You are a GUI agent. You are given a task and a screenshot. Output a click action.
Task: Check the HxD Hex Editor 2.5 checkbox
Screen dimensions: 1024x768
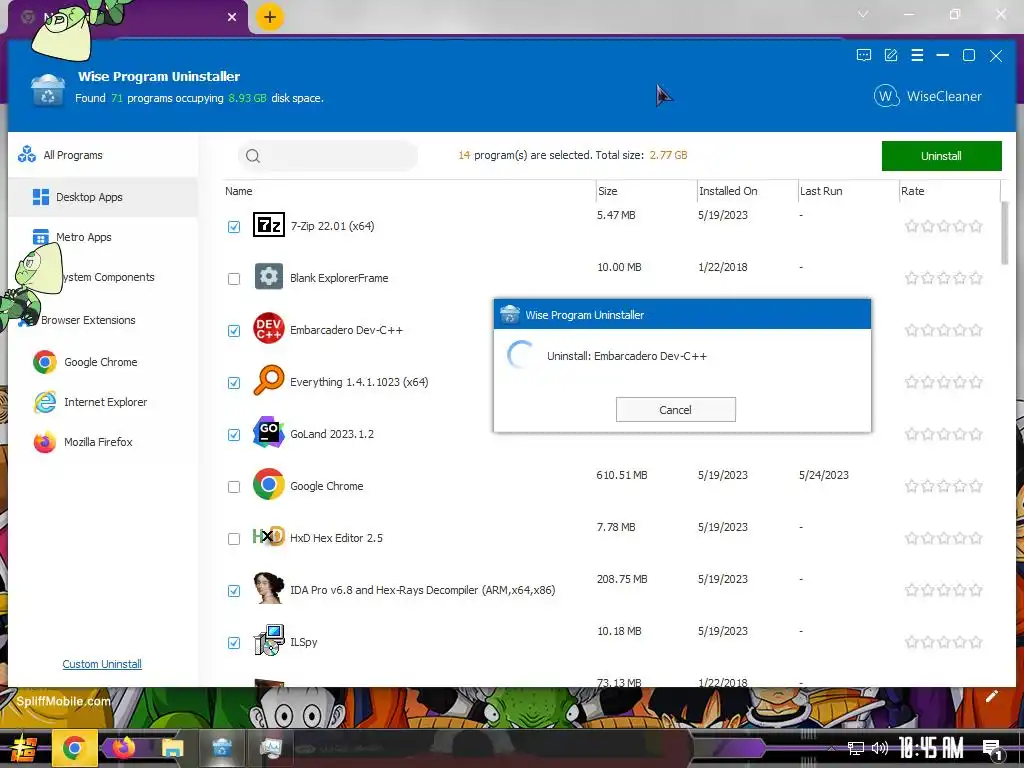point(234,539)
